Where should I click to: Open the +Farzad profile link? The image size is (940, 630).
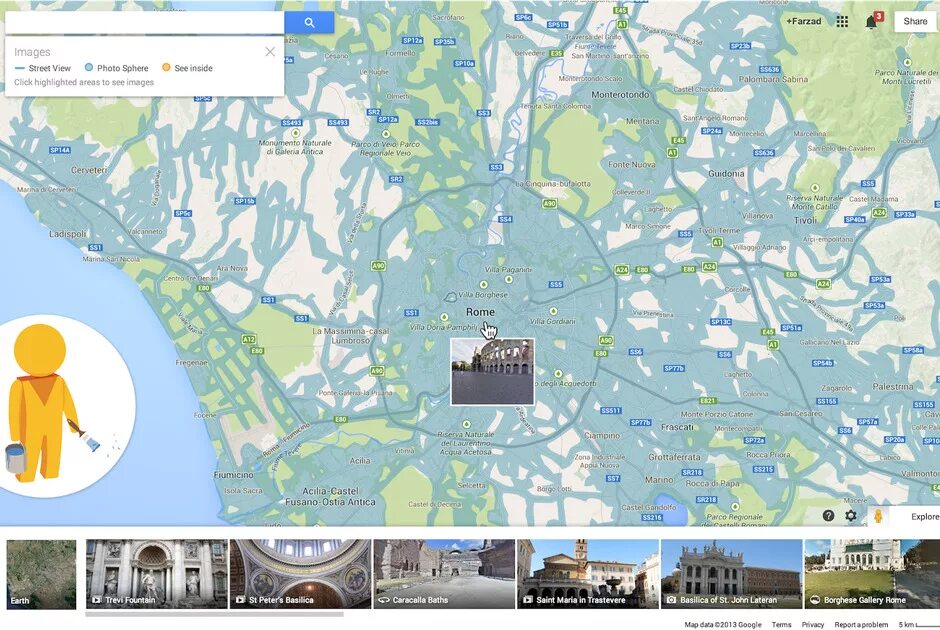pos(803,21)
